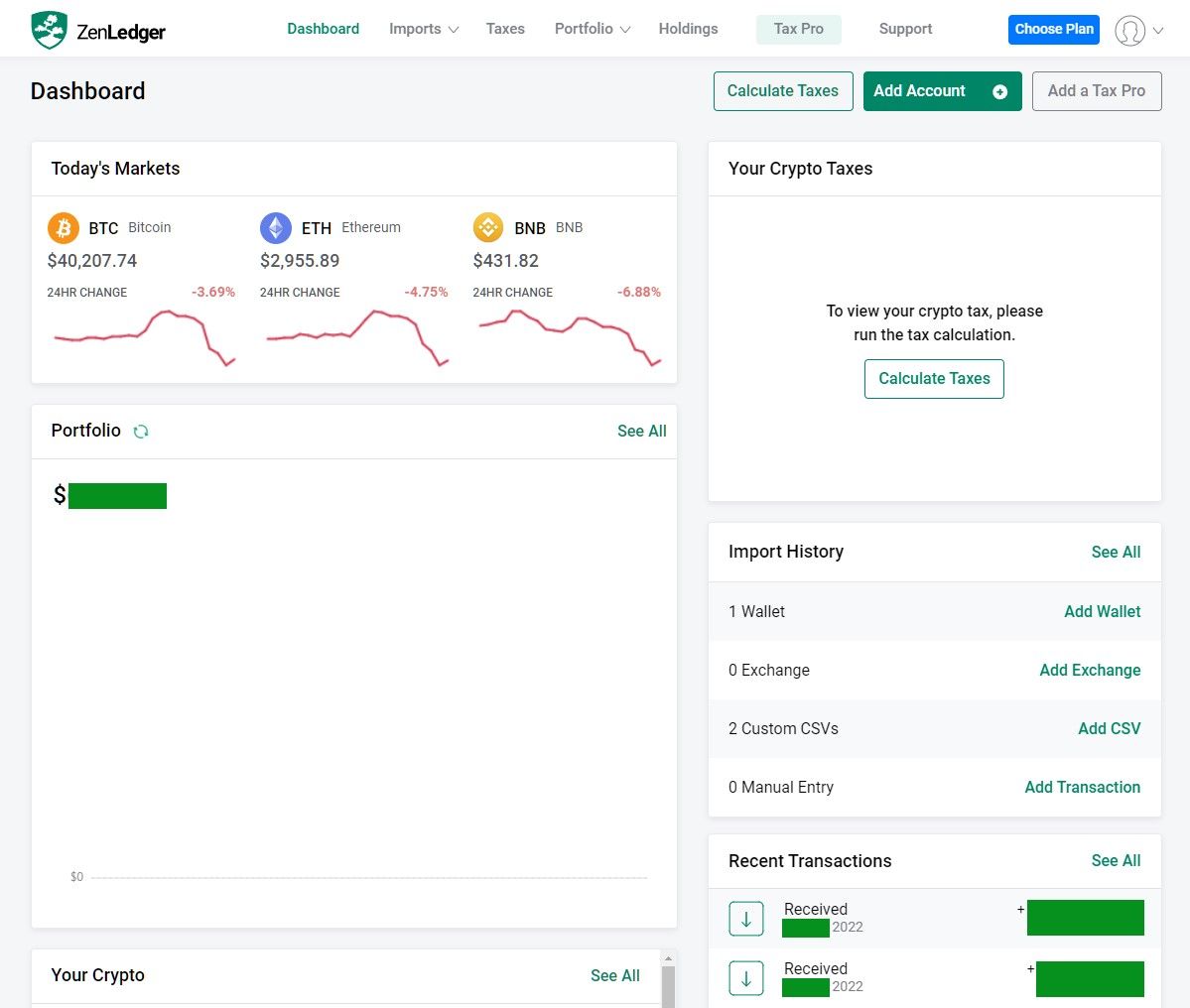Click the Bitcoin BTC coin icon

[x=63, y=227]
